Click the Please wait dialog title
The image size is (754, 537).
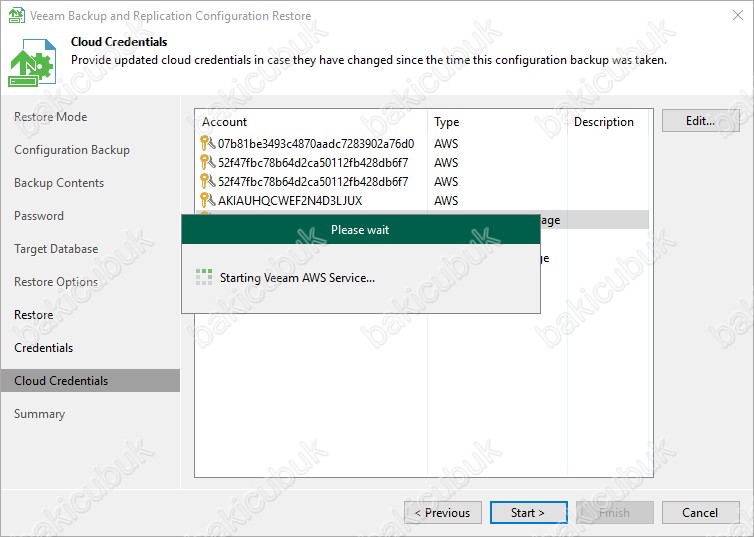tap(360, 230)
